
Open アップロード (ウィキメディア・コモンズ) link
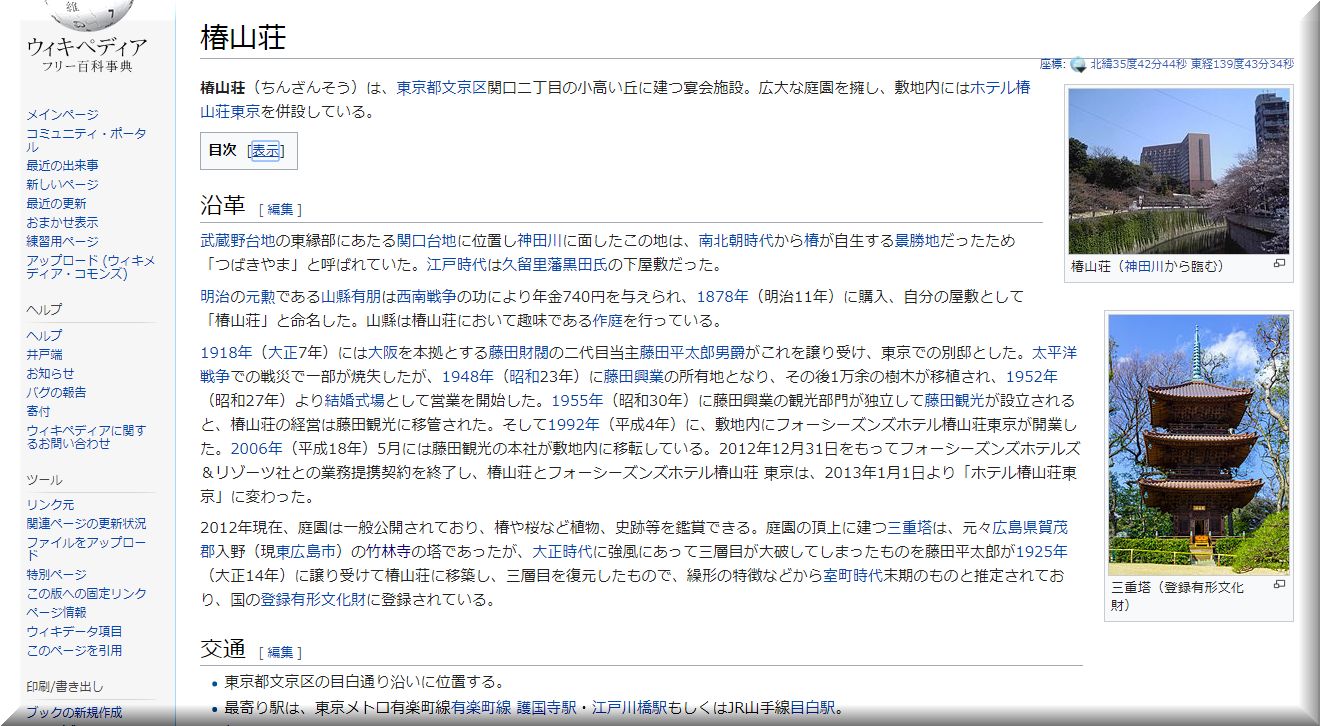tap(90, 267)
